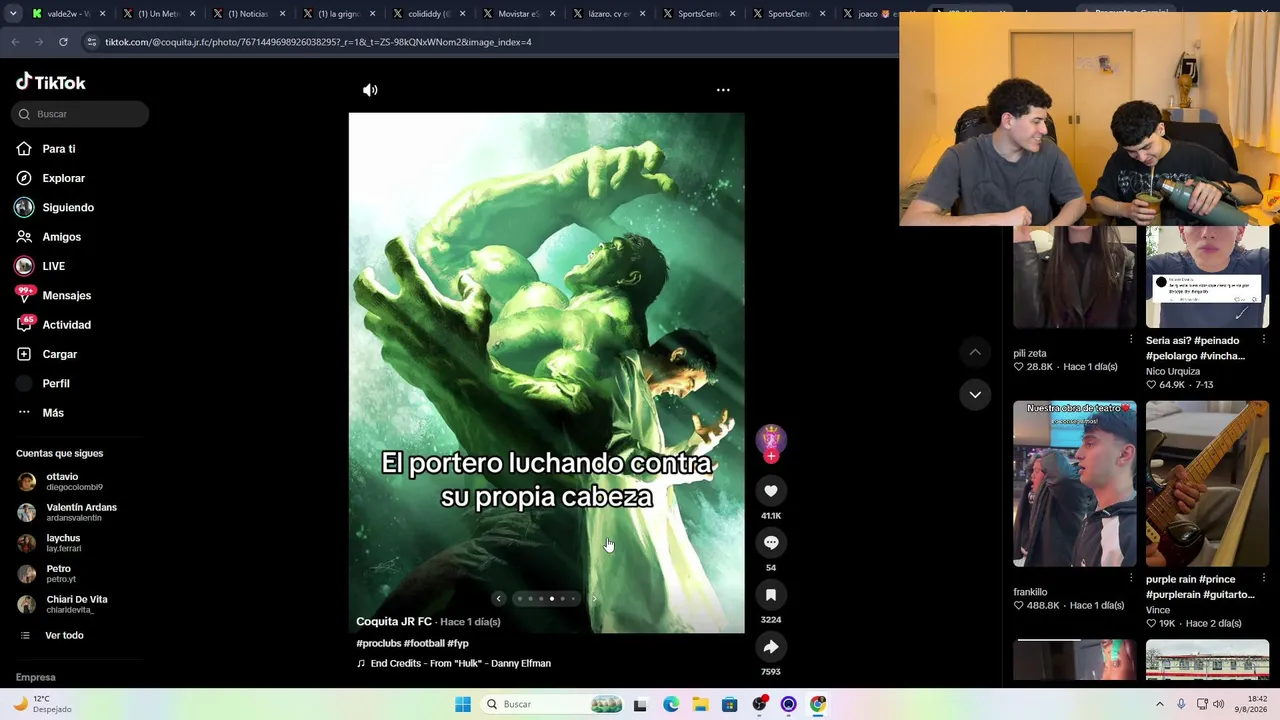Open the post's three-dot options menu
Viewport: 1280px width, 720px height.
pyautogui.click(x=723, y=90)
